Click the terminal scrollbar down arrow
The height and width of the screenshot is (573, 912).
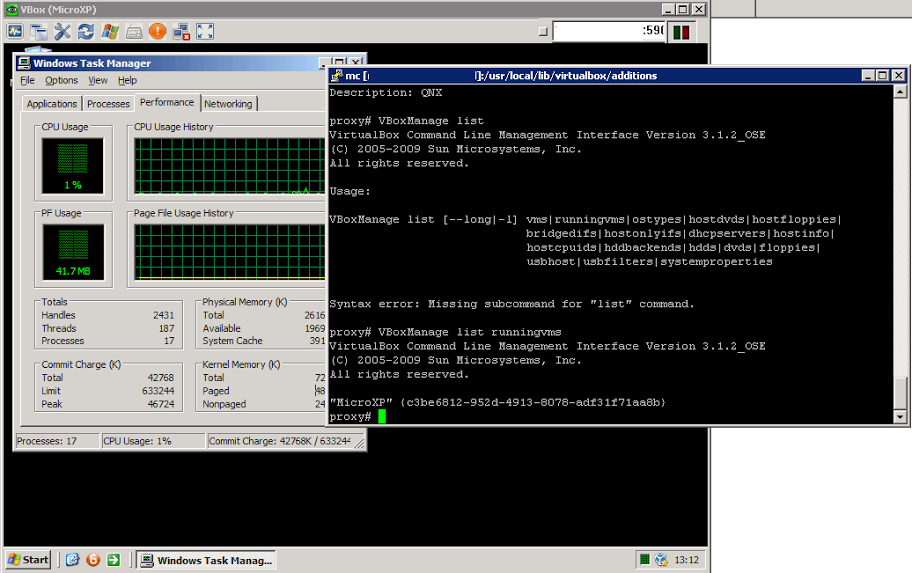(901, 417)
